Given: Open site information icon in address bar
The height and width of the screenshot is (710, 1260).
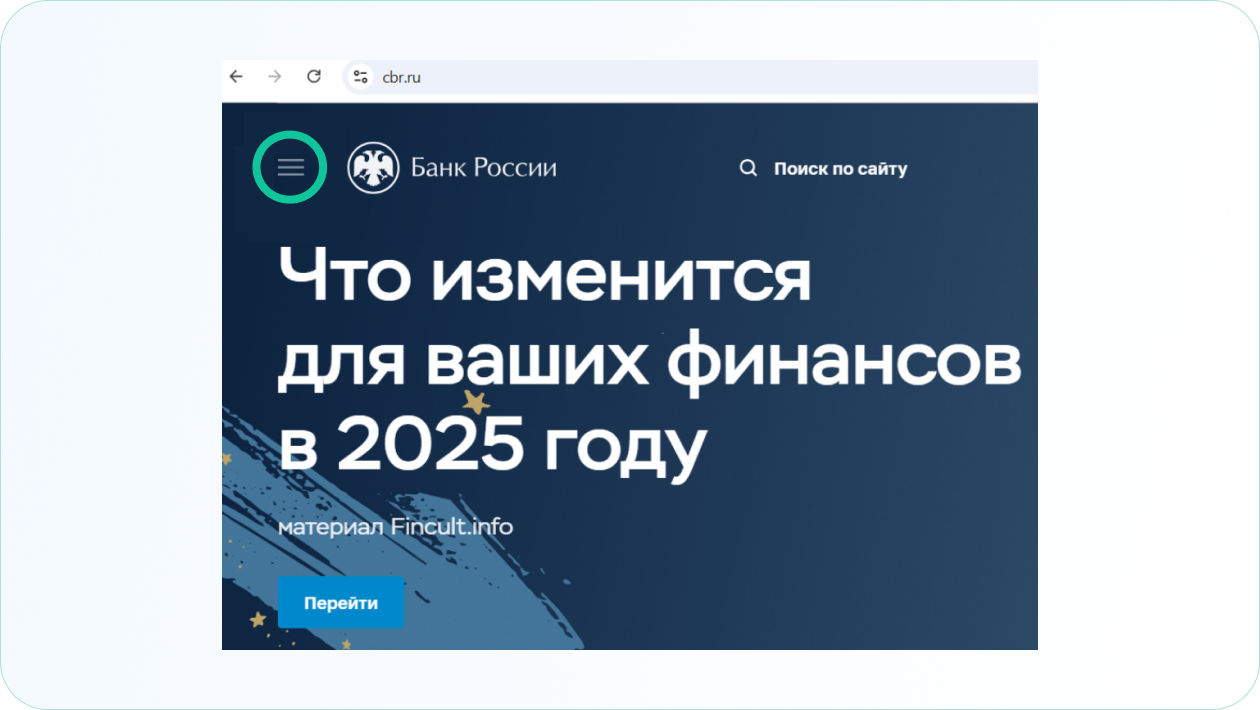Looking at the screenshot, I should point(361,77).
